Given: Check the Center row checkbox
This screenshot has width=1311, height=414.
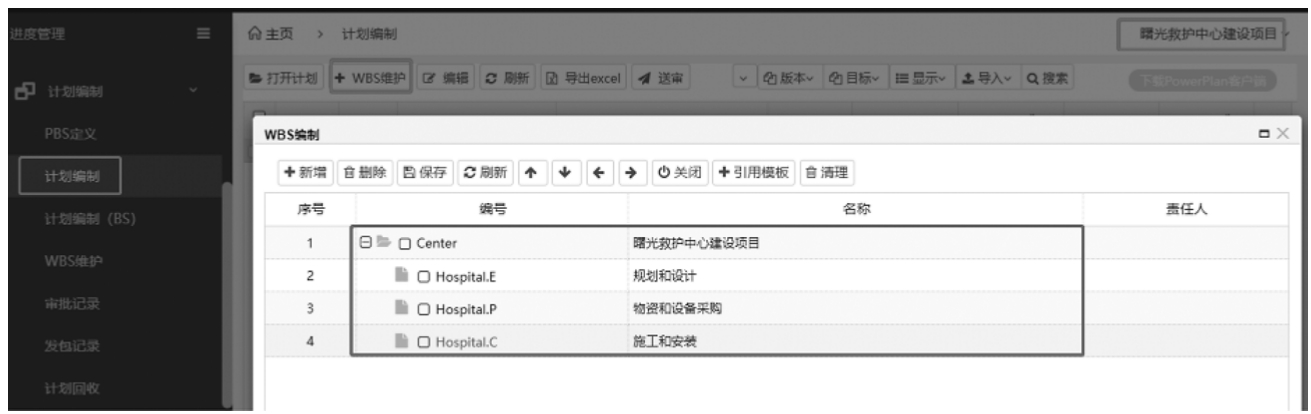Looking at the screenshot, I should coord(406,242).
